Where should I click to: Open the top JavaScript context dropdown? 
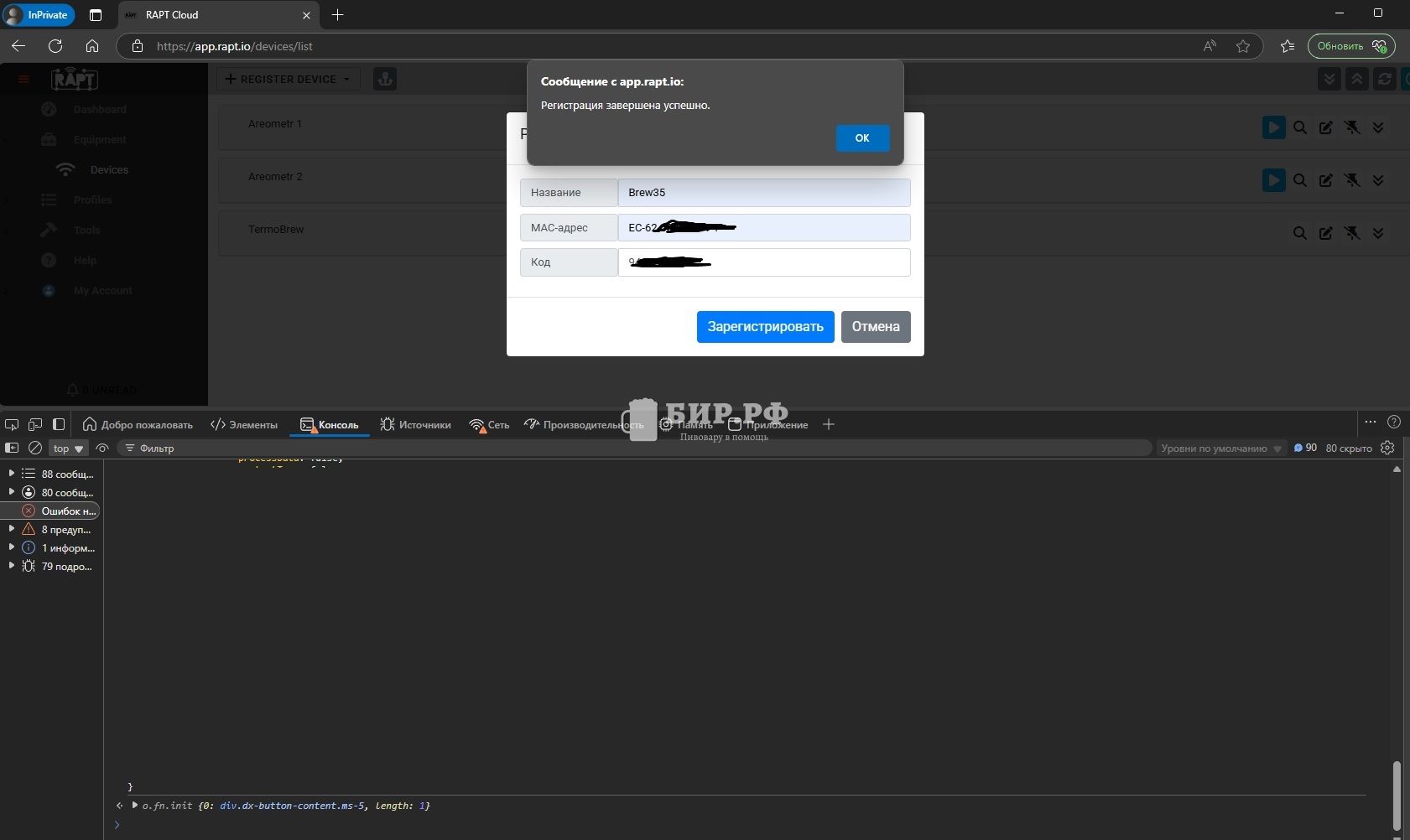68,449
